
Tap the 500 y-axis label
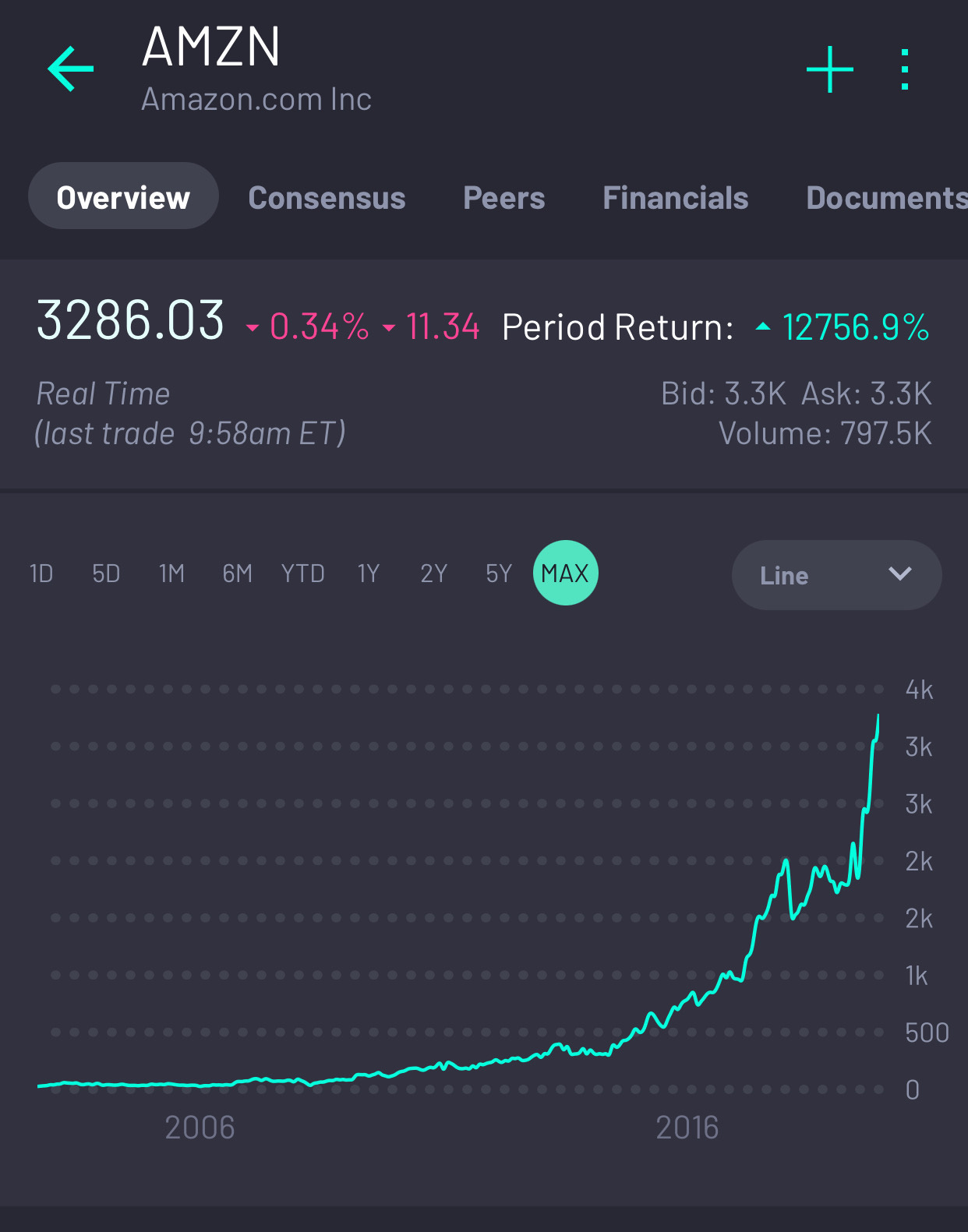tap(927, 1033)
